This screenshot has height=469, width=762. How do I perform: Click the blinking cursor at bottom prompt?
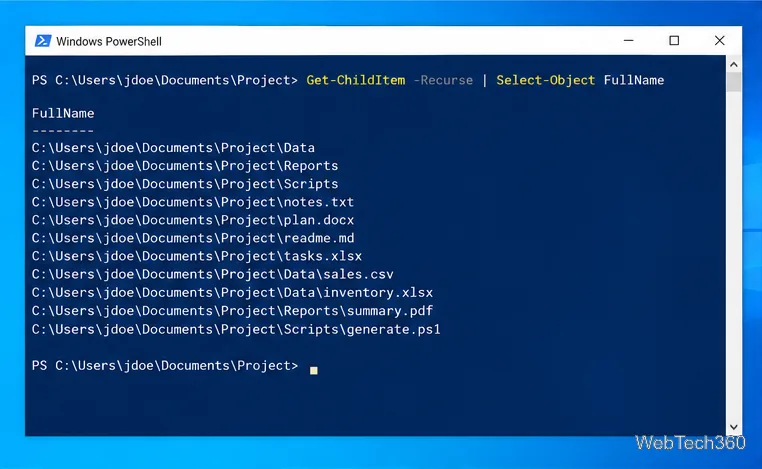click(314, 370)
